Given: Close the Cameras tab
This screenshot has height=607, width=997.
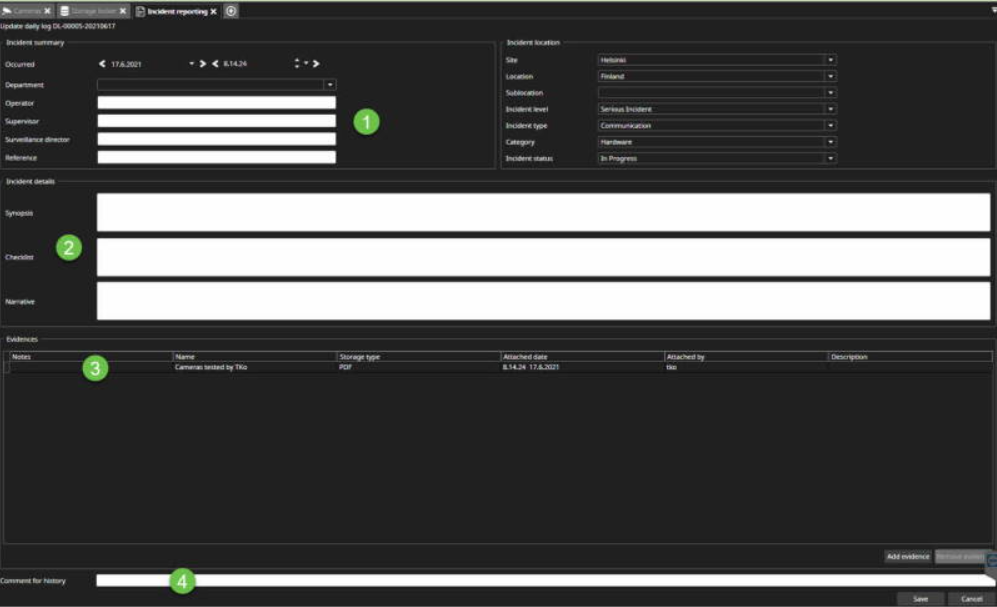Looking at the screenshot, I should click(47, 11).
